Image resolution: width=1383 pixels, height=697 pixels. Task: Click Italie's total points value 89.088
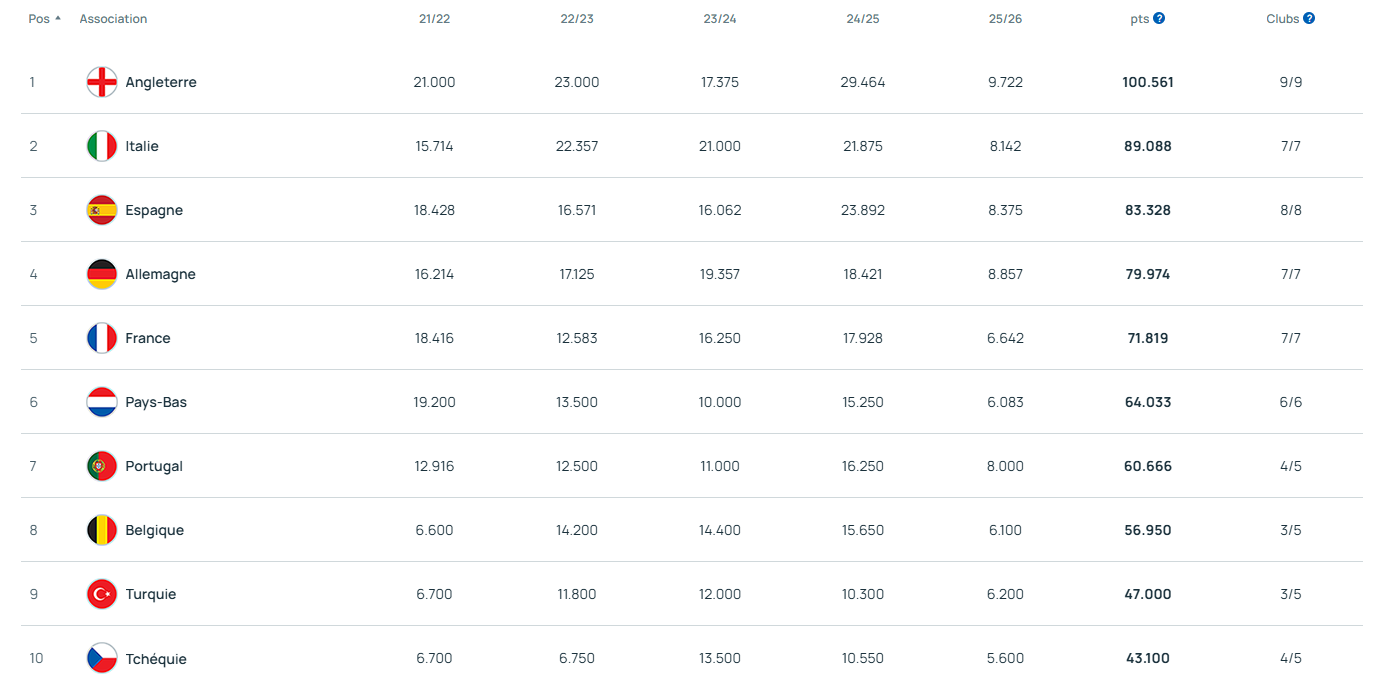(x=1147, y=146)
